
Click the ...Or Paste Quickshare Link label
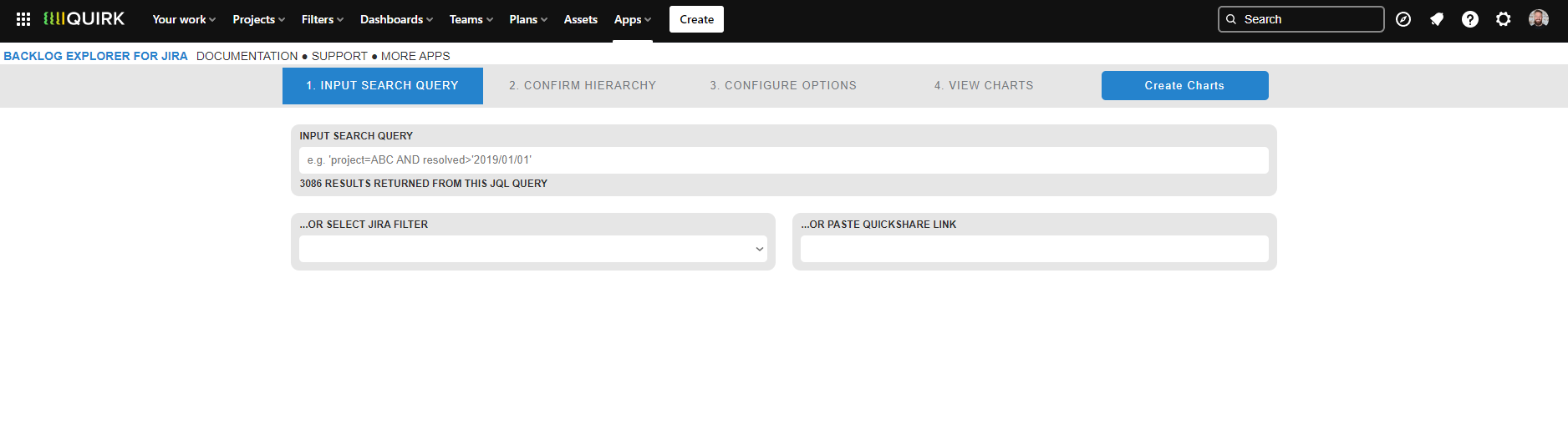pos(878,225)
